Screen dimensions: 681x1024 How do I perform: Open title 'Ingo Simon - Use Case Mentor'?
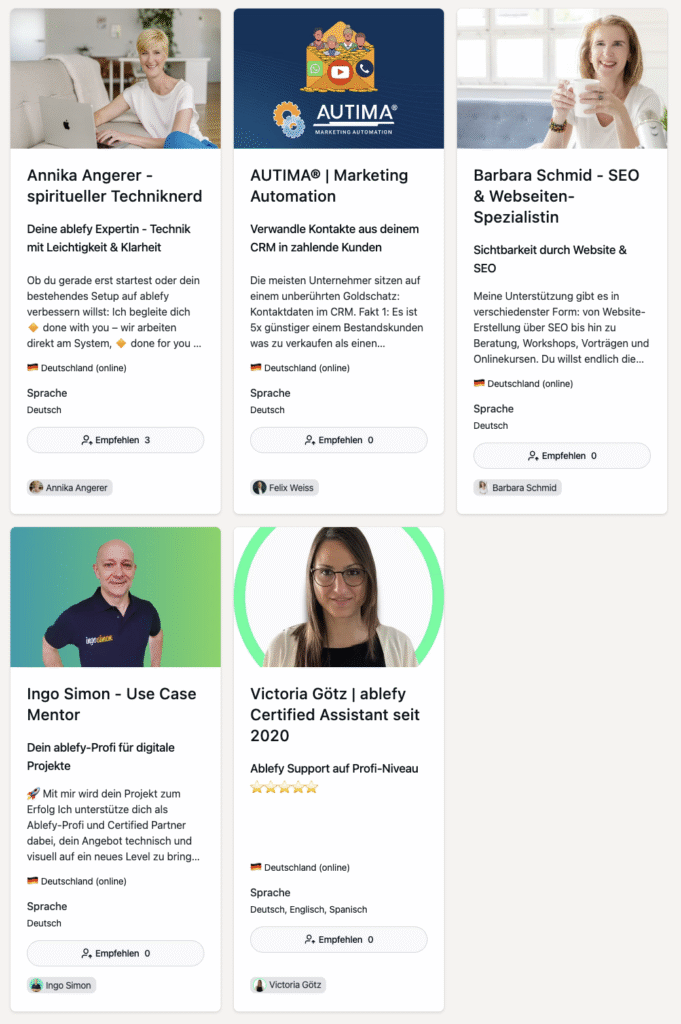[x=112, y=705]
